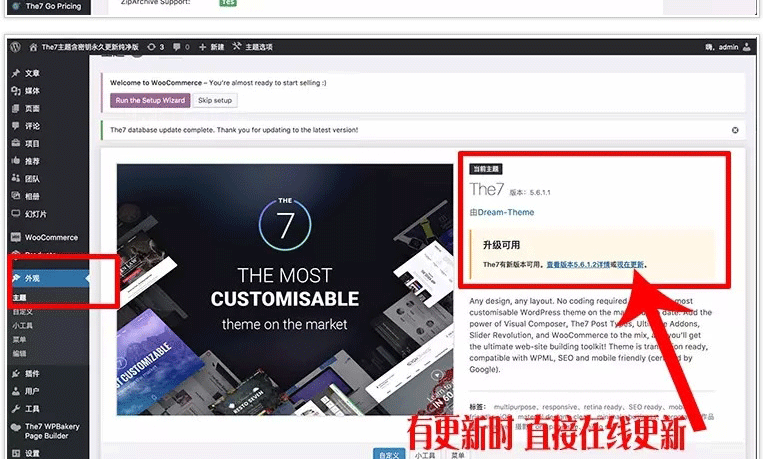
Task: Open site home icon in admin bar
Action: [33, 47]
